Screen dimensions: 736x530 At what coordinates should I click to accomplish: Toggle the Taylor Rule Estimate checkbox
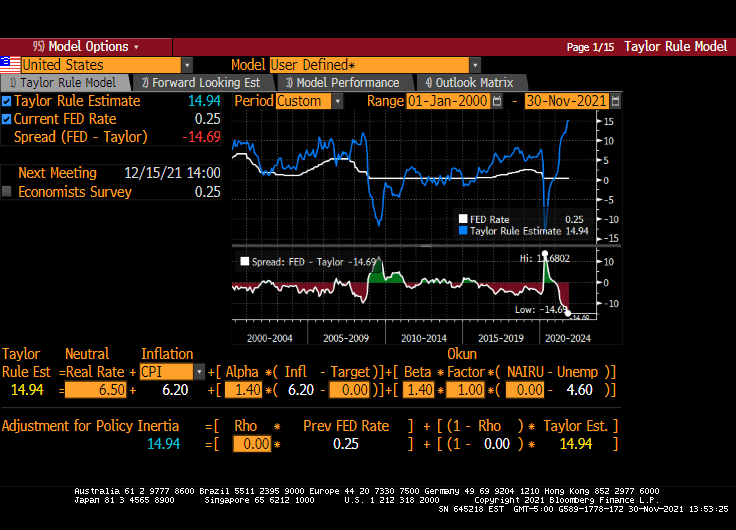8,101
